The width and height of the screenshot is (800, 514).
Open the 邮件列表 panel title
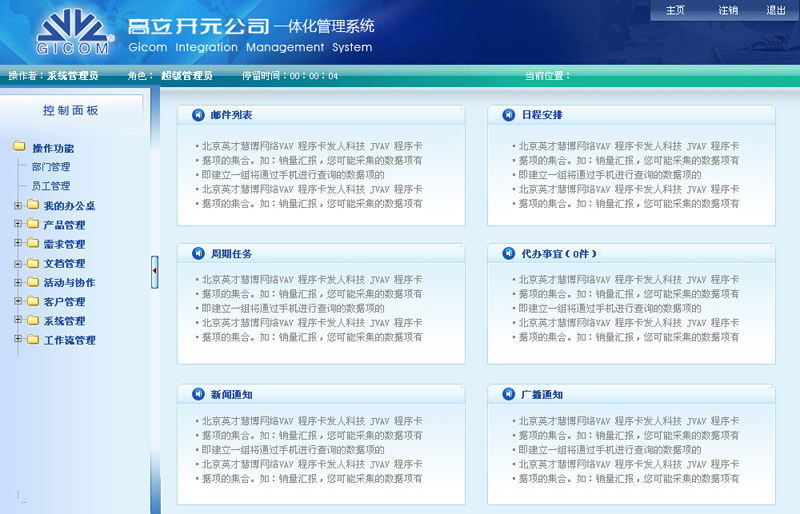[x=231, y=115]
